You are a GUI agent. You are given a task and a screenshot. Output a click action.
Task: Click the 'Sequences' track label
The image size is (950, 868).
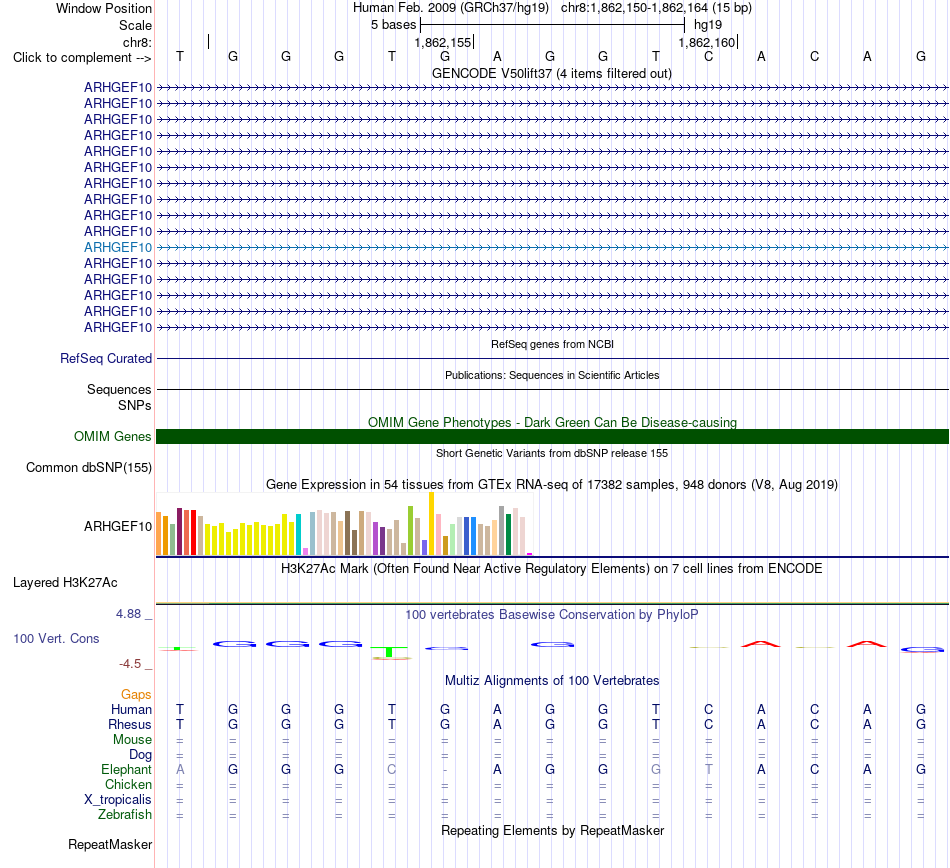[119, 389]
